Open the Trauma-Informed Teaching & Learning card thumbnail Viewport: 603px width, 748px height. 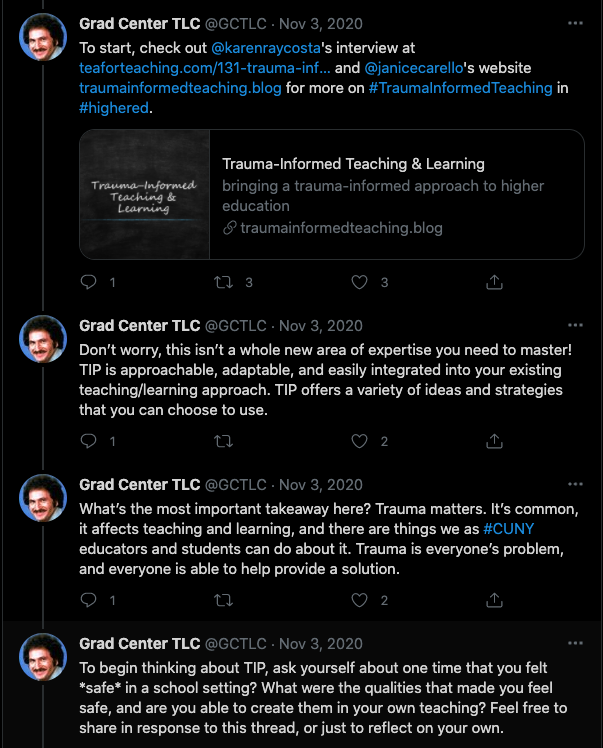tap(144, 194)
